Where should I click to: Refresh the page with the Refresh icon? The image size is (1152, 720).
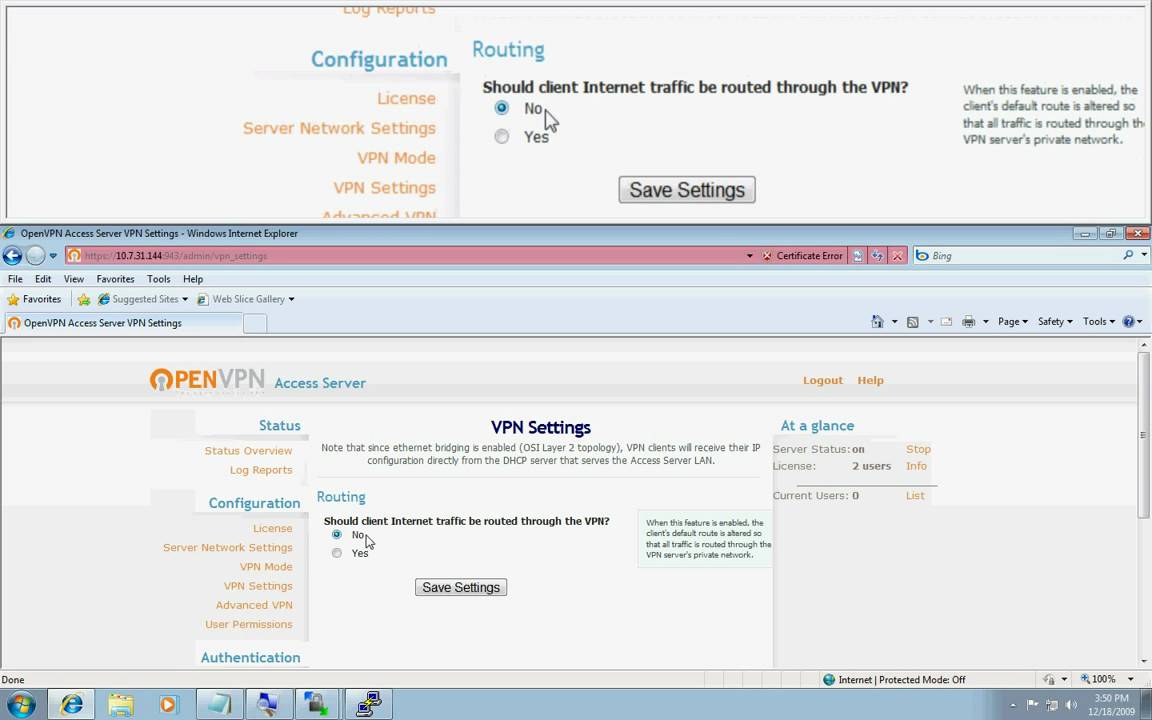point(877,256)
